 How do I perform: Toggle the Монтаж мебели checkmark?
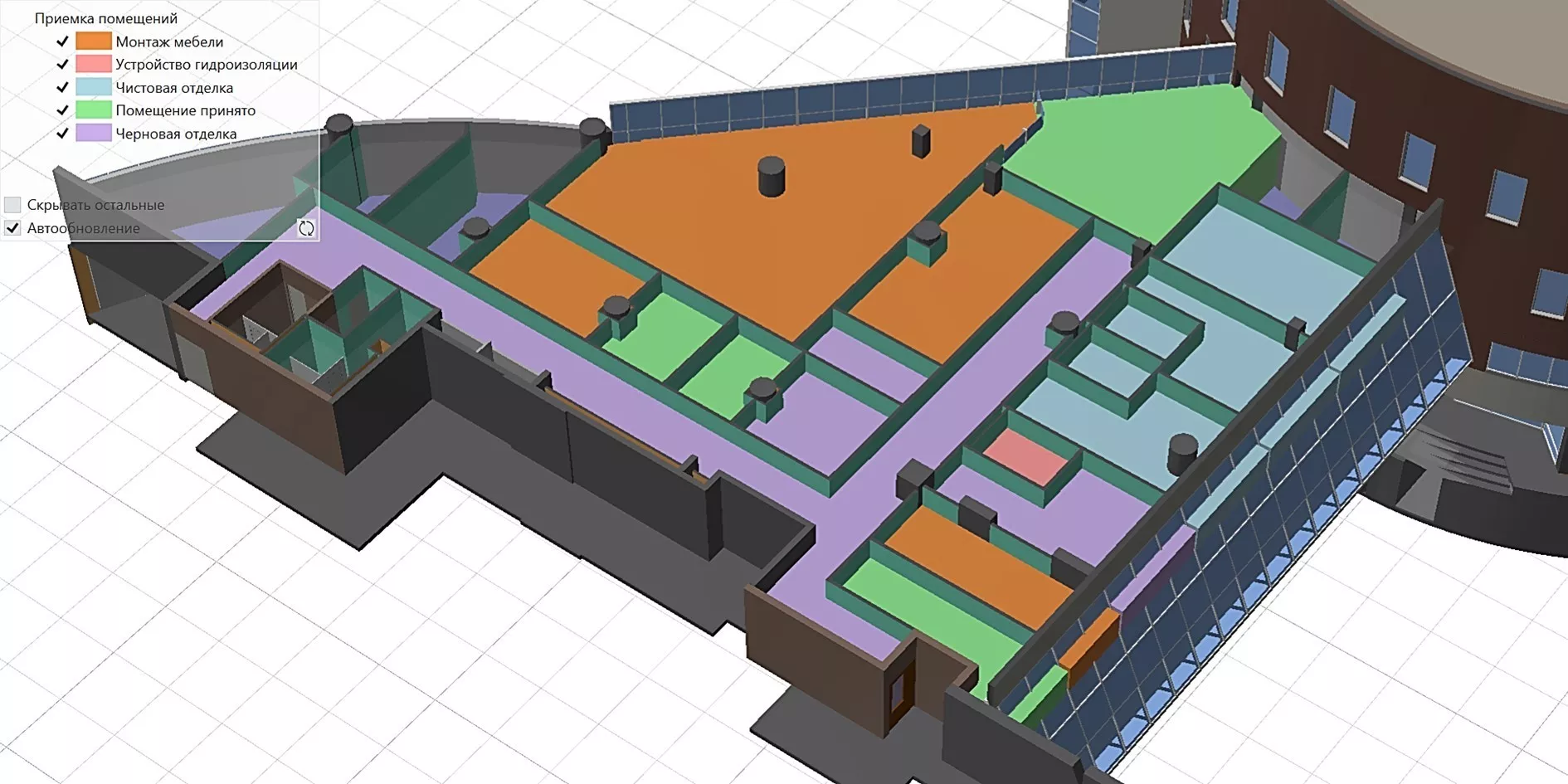[62, 41]
